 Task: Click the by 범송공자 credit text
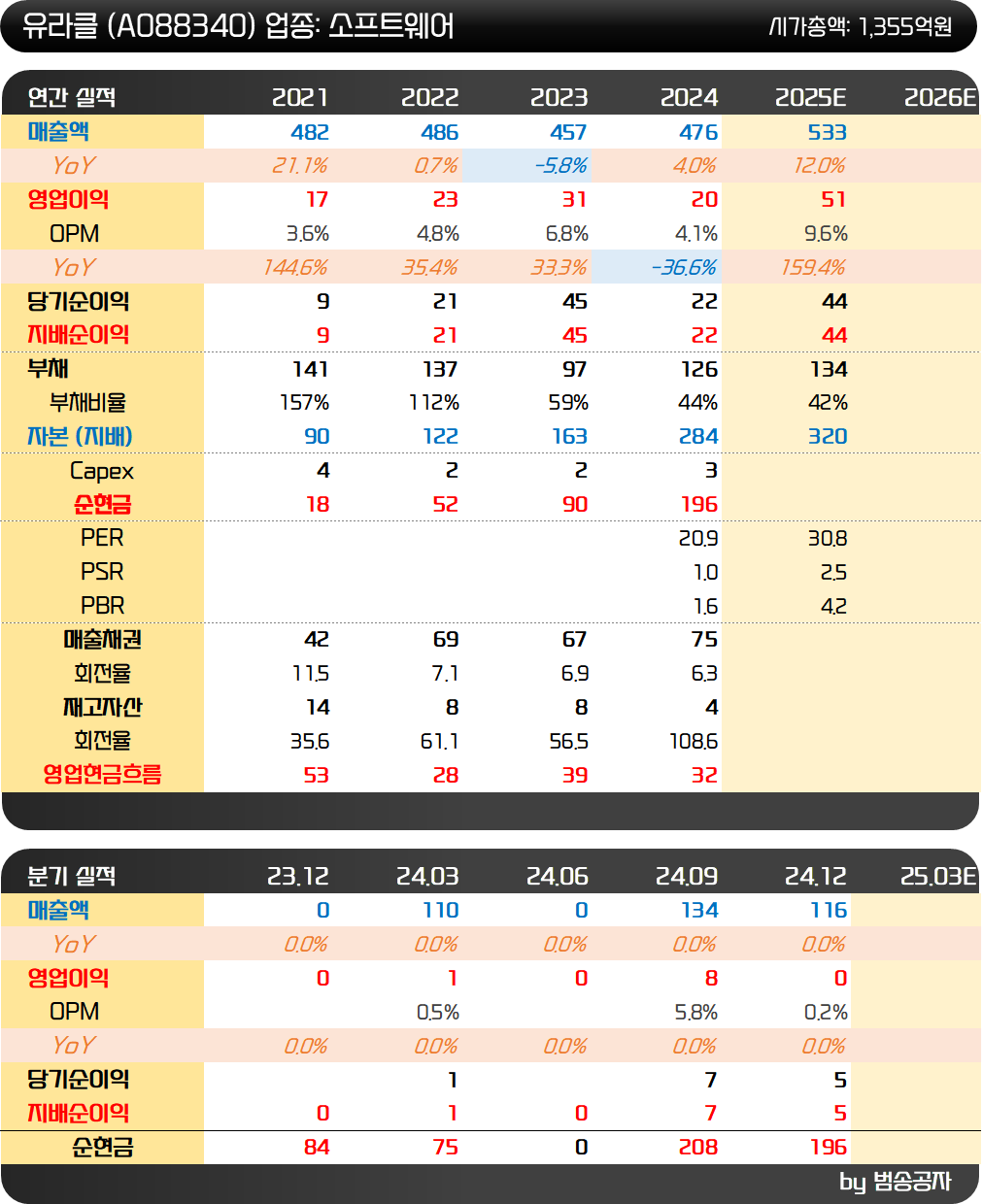(896, 1182)
